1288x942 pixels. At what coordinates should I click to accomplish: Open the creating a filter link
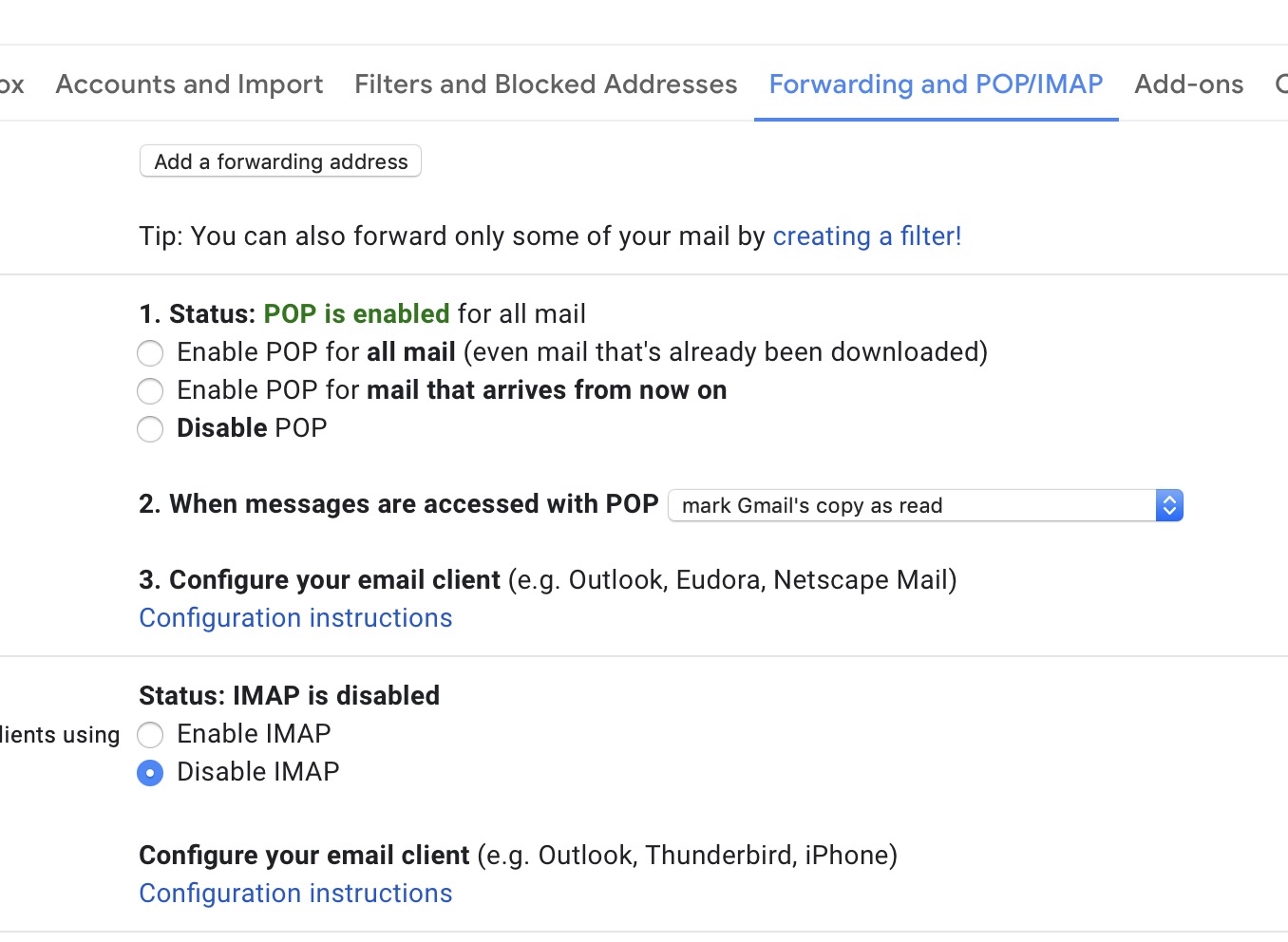pyautogui.click(x=866, y=235)
